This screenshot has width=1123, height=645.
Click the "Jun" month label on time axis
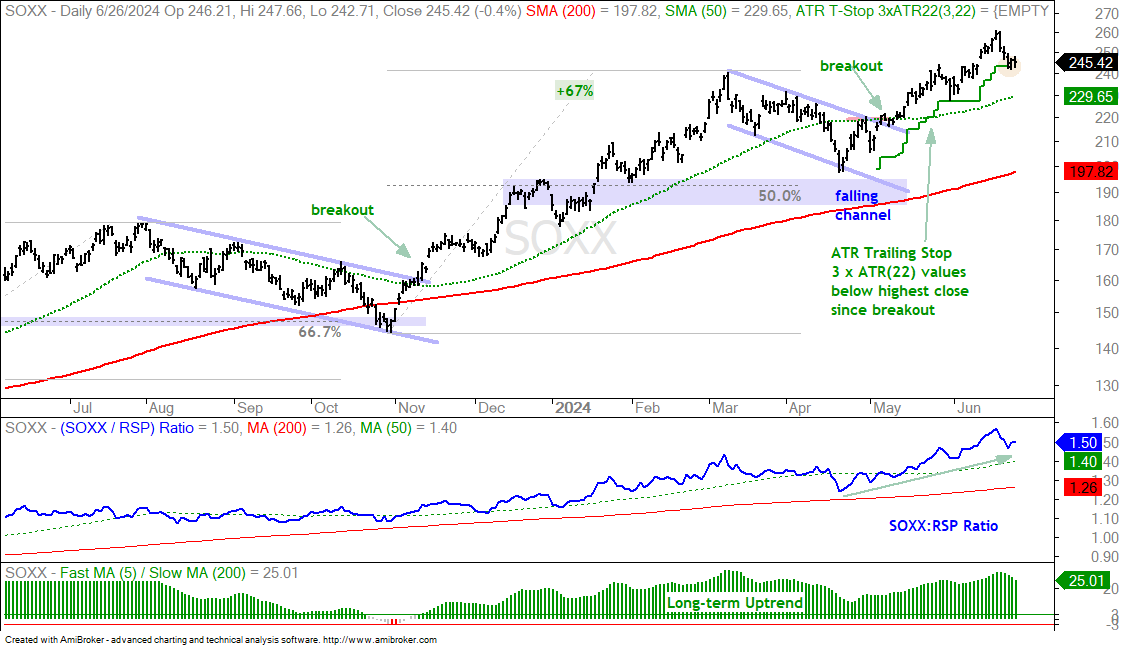pos(969,408)
